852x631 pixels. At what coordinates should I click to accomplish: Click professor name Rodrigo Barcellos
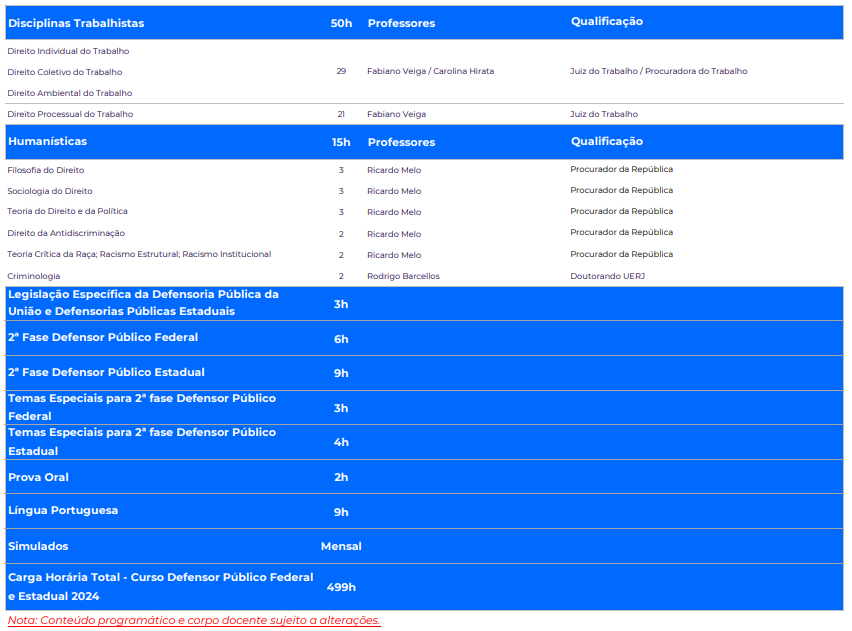coord(403,276)
